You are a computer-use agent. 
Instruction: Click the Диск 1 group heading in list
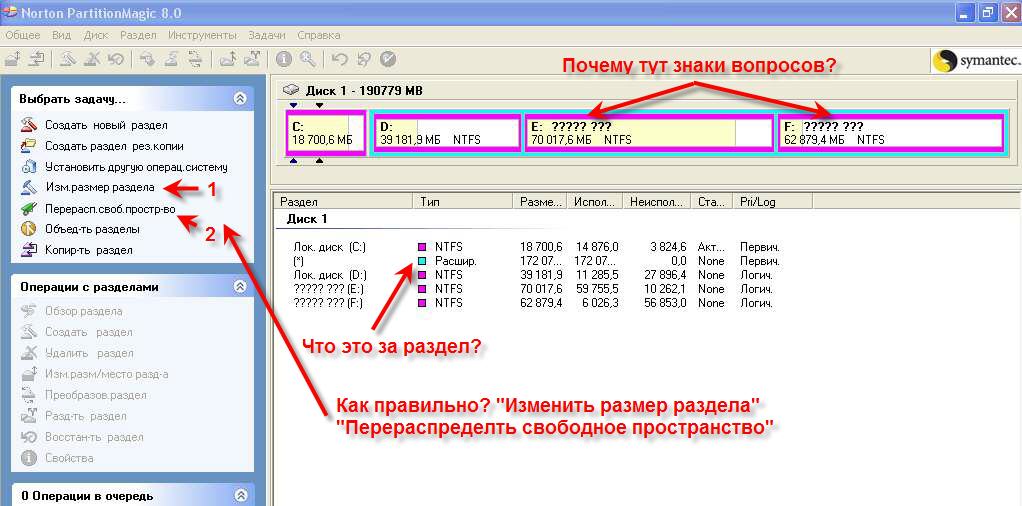click(x=307, y=219)
